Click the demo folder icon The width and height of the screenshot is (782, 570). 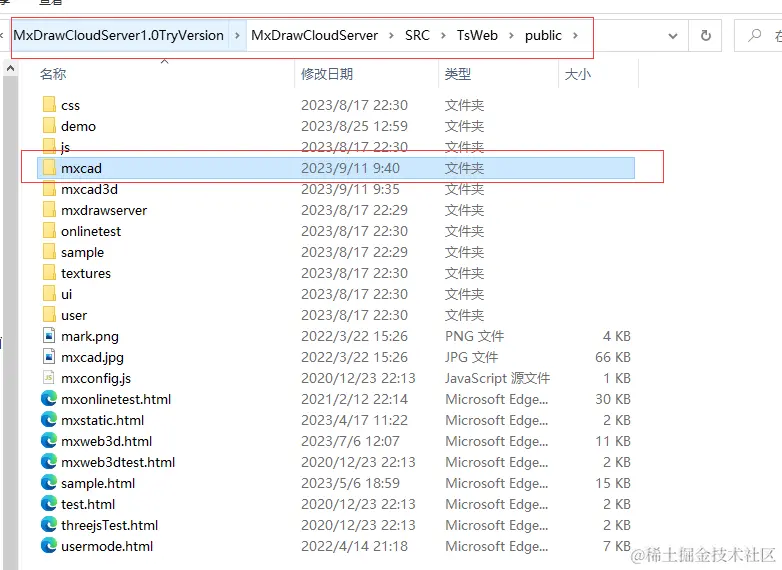pyautogui.click(x=49, y=126)
